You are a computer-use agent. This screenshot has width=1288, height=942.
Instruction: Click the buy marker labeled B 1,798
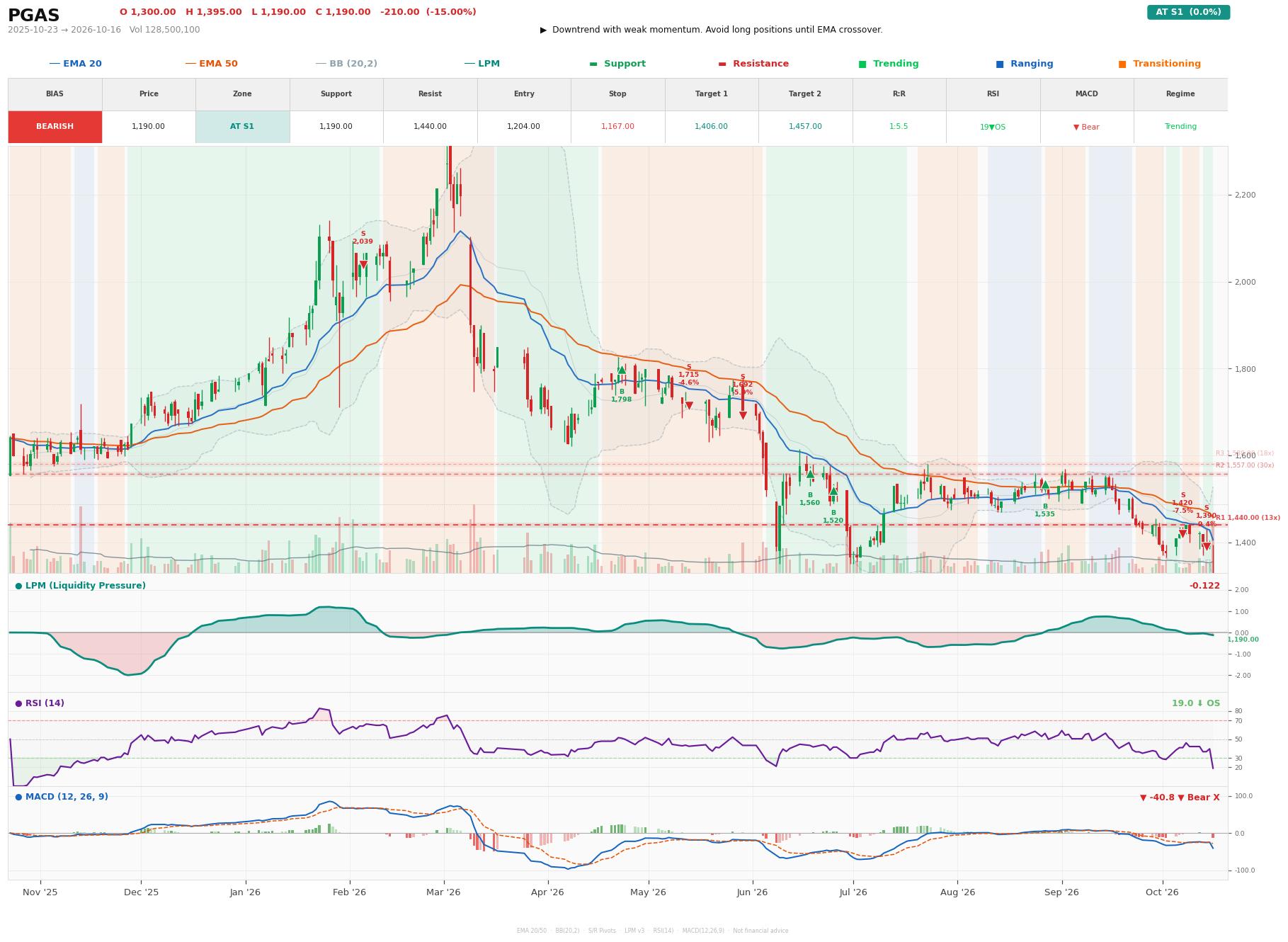(x=621, y=370)
